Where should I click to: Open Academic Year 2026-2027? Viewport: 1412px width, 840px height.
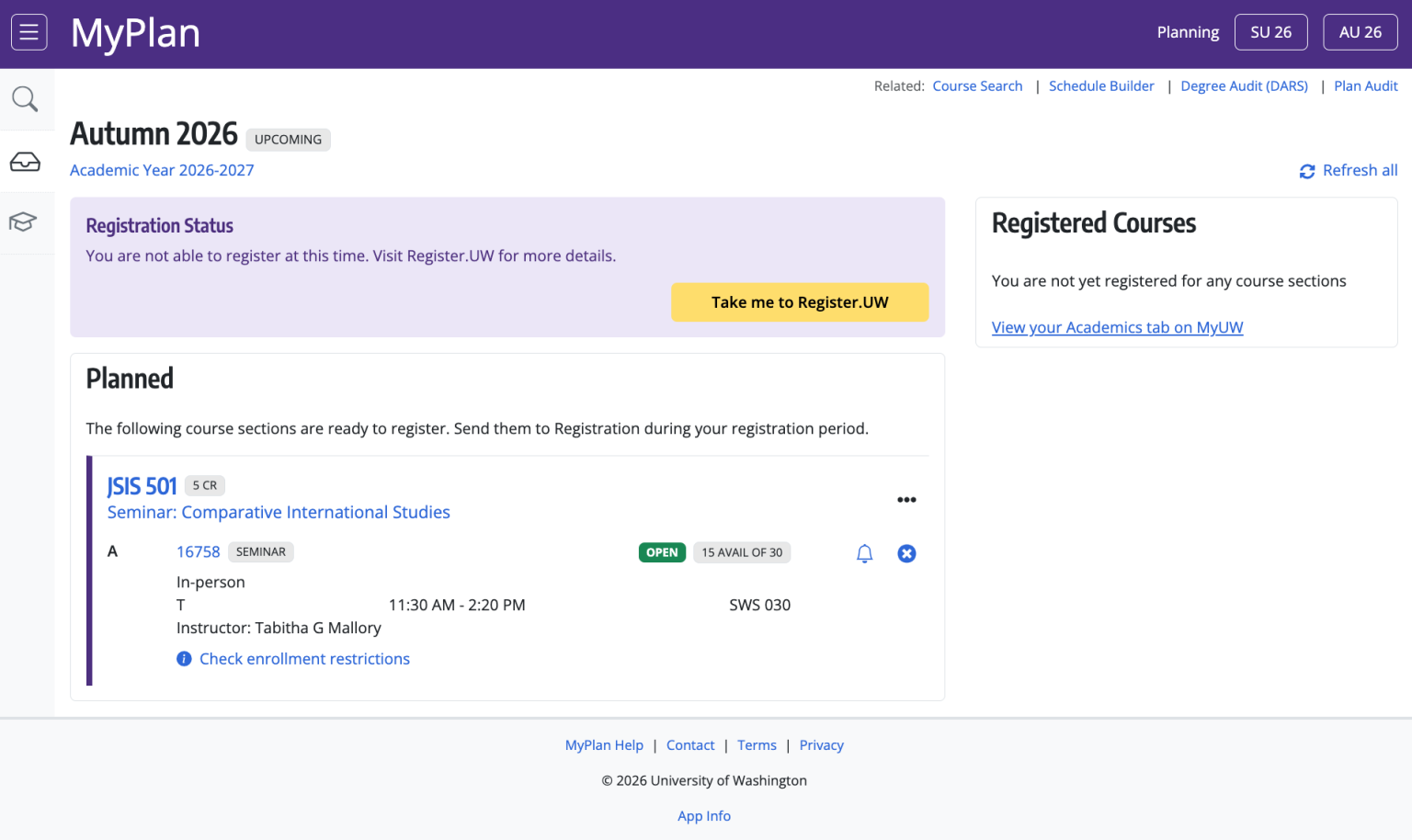(162, 170)
